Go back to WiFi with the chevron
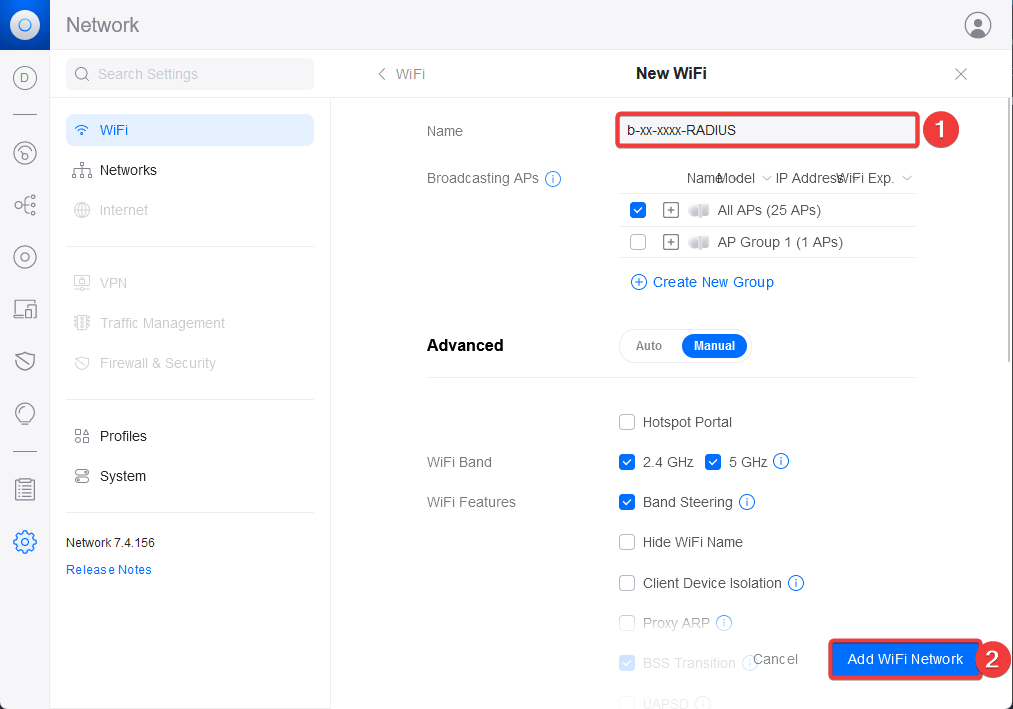The width and height of the screenshot is (1013, 709). click(x=382, y=74)
